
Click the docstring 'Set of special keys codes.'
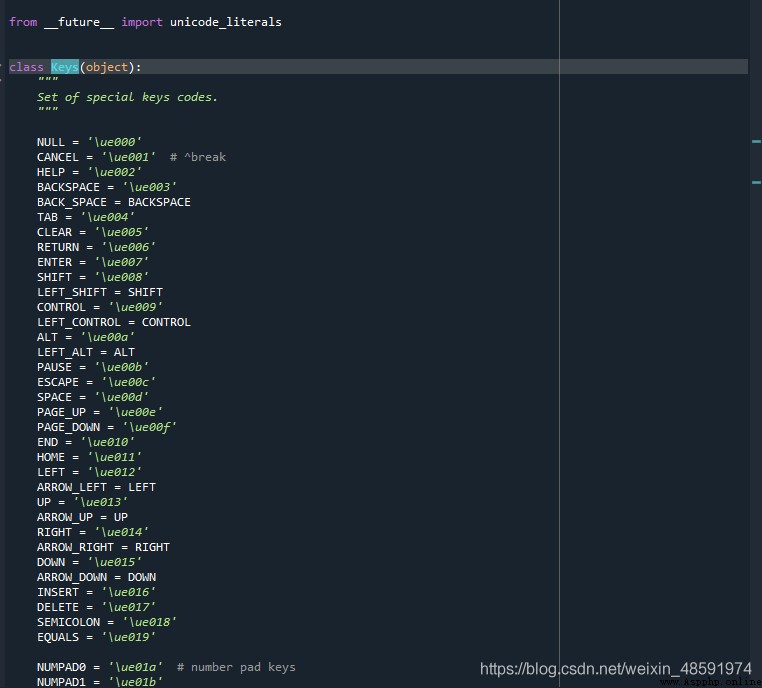pyautogui.click(x=127, y=98)
